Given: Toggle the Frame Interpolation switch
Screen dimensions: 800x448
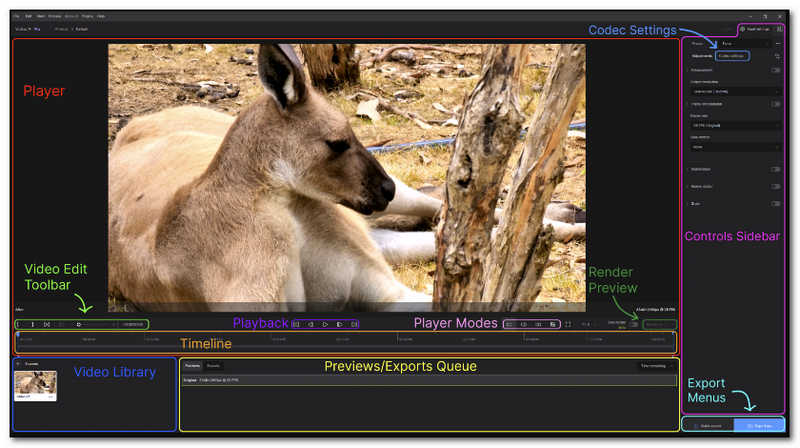Looking at the screenshot, I should (775, 103).
